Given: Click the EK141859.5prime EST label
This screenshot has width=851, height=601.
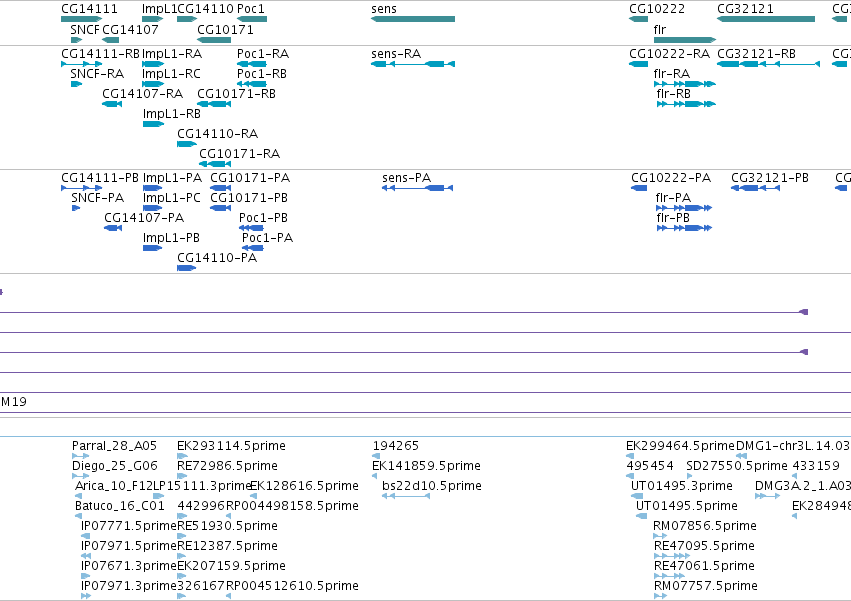Looking at the screenshot, I should coord(426,466).
